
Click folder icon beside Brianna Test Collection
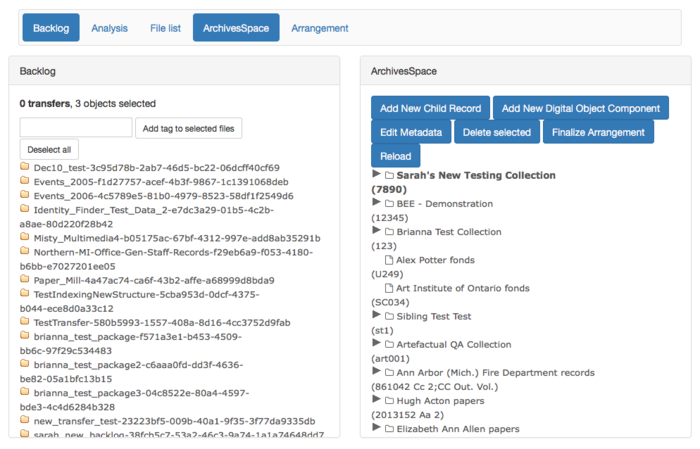tap(390, 232)
